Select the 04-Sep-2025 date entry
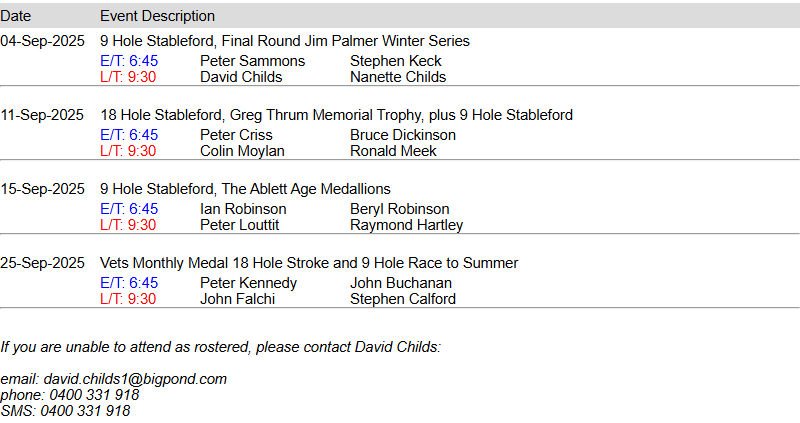This screenshot has height=423, width=800. point(42,41)
